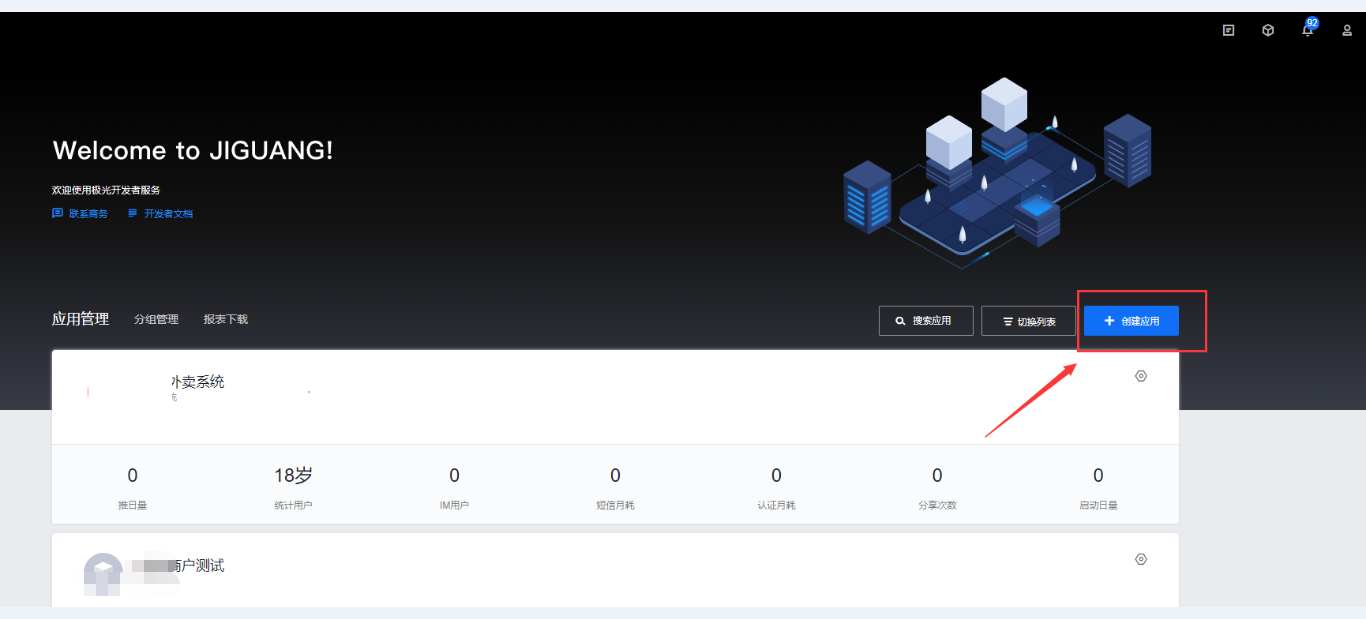Switch to the 分组管理 tab
1366x619 pixels.
pyautogui.click(x=156, y=319)
